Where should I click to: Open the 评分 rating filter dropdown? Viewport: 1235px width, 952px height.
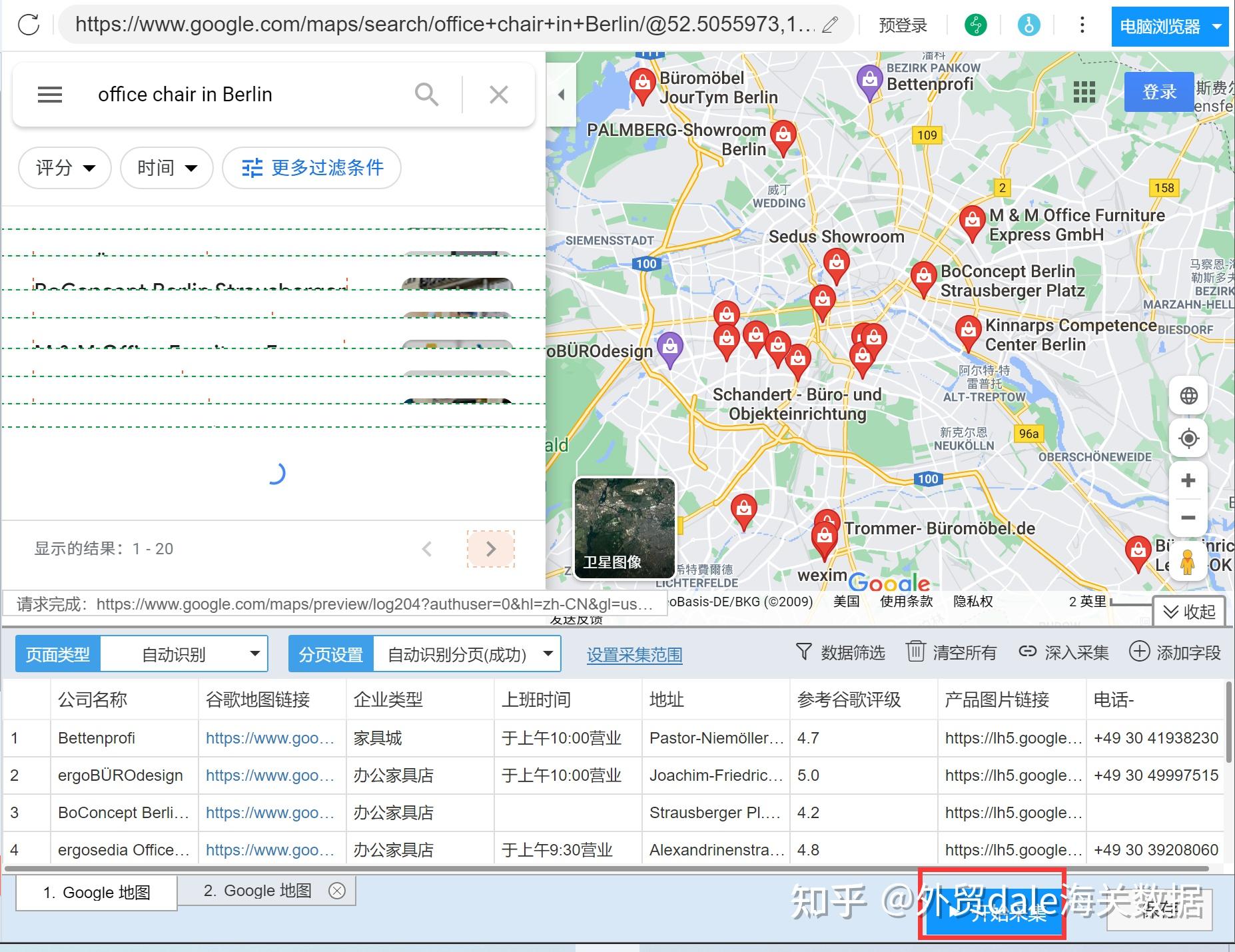65,168
